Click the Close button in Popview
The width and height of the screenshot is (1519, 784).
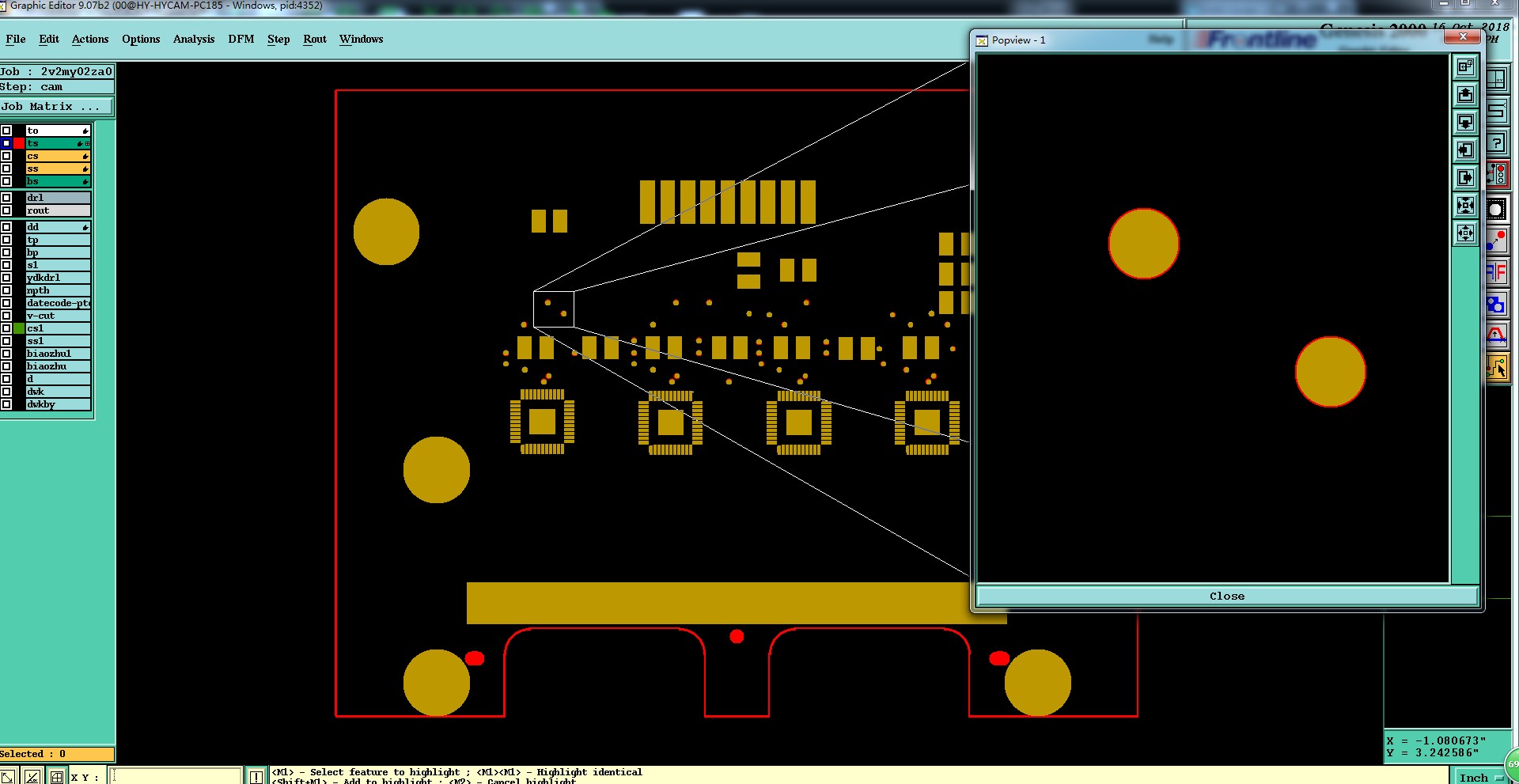click(x=1227, y=596)
